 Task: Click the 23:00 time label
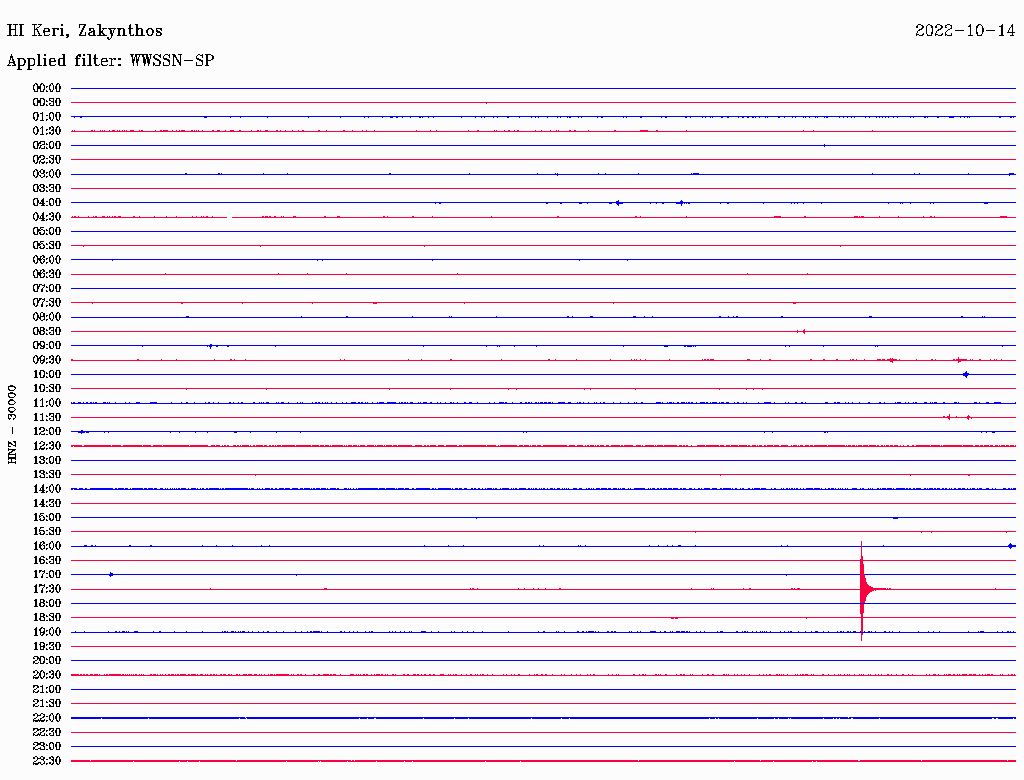pos(46,747)
